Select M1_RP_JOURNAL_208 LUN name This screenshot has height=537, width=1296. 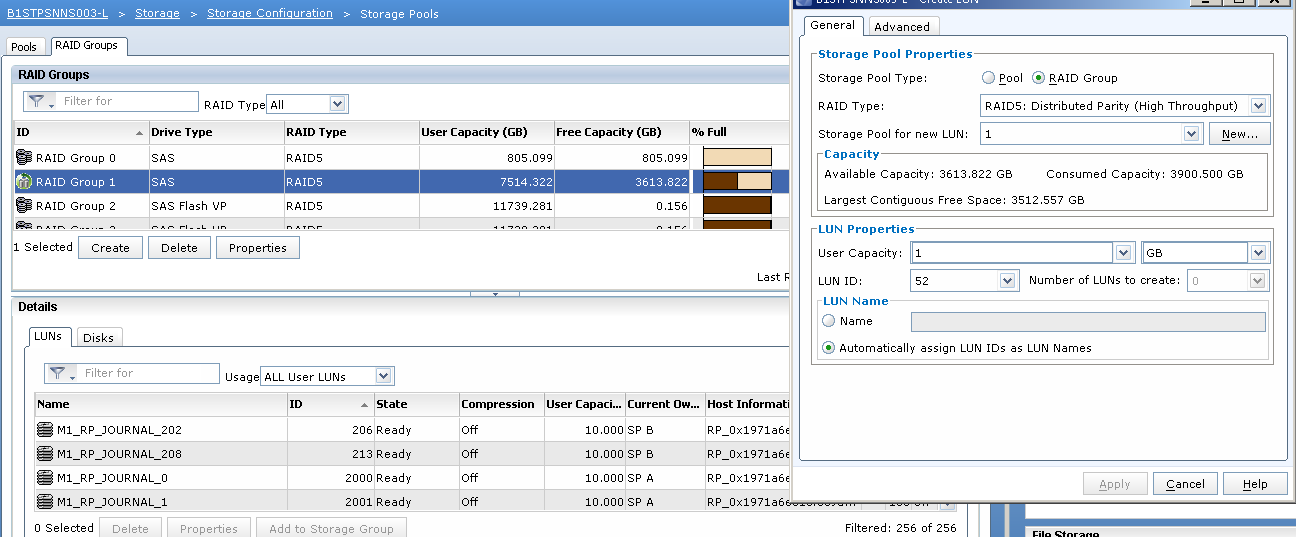[x=119, y=454]
